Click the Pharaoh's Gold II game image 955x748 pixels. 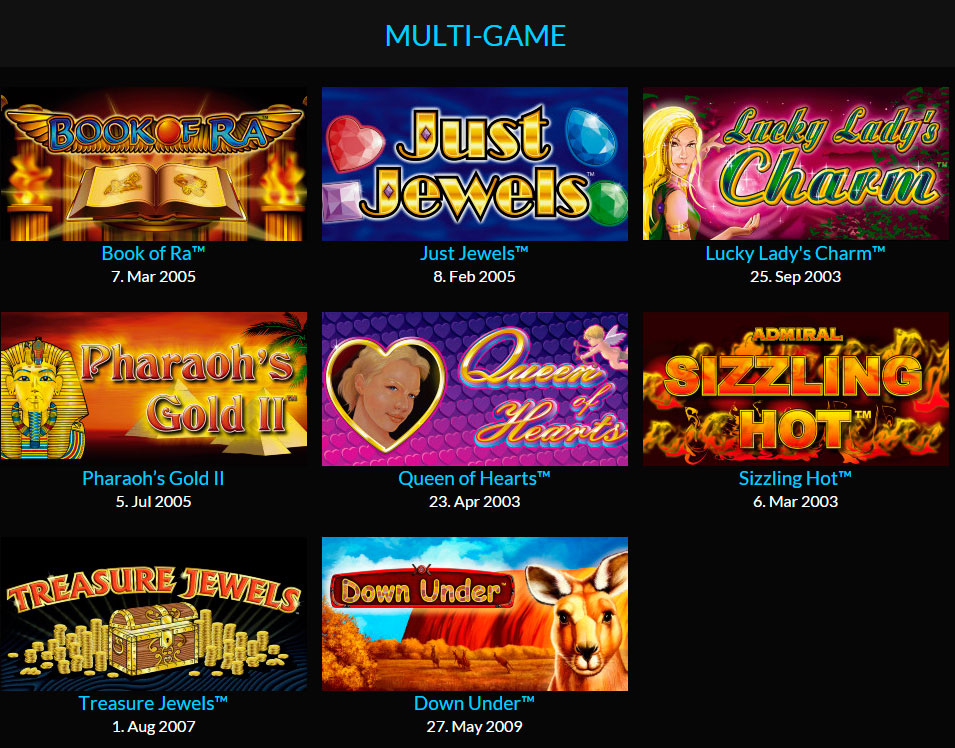pos(153,389)
